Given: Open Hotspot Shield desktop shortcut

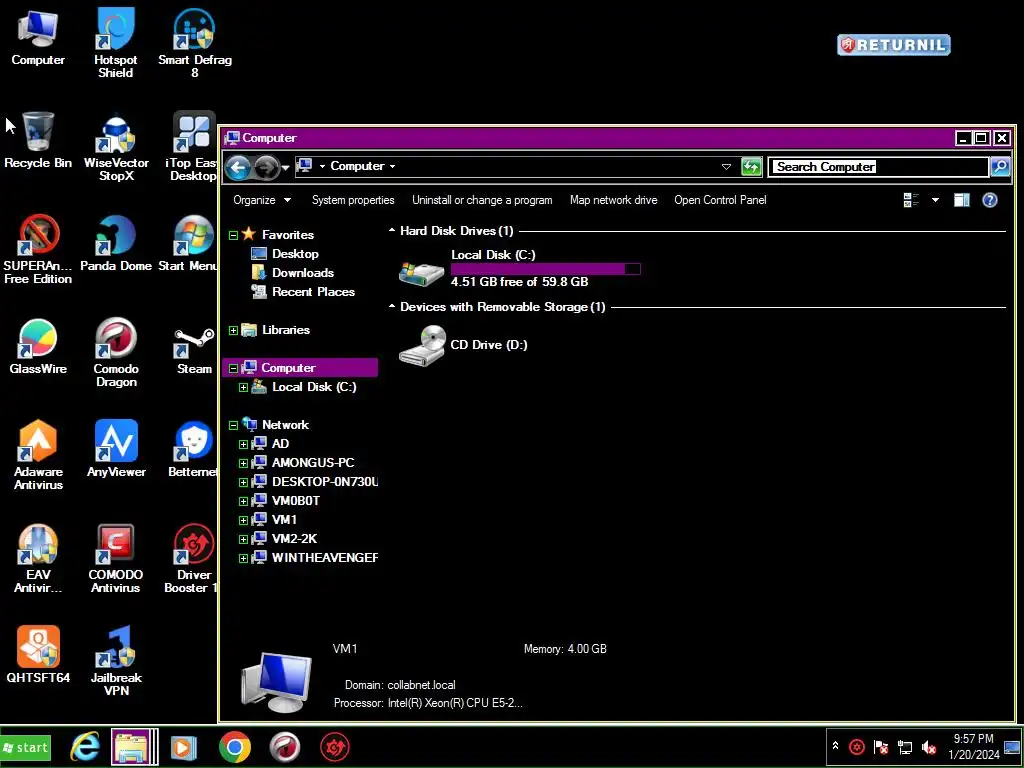Looking at the screenshot, I should coord(116,43).
